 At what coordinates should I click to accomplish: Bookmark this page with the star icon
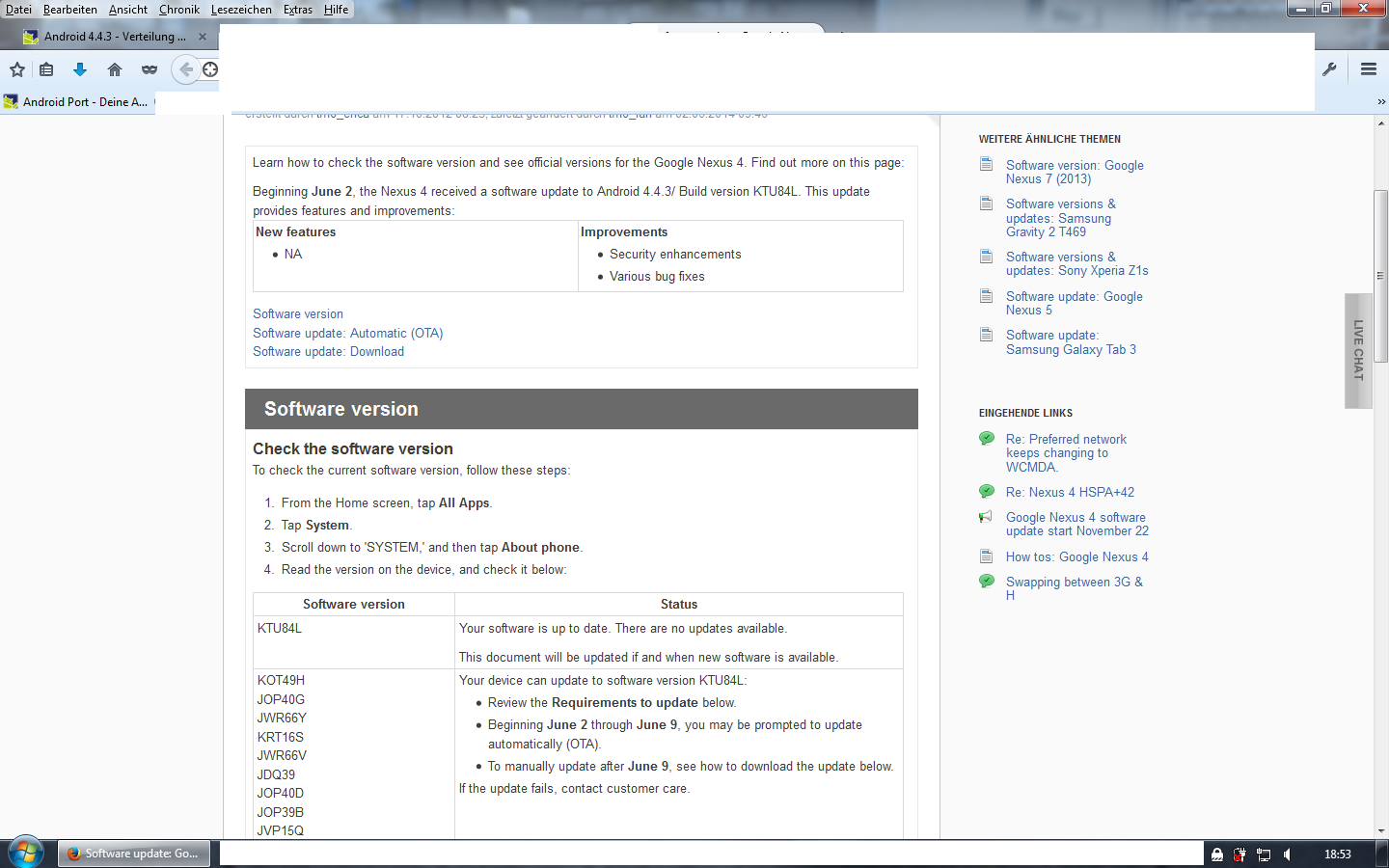(17, 69)
